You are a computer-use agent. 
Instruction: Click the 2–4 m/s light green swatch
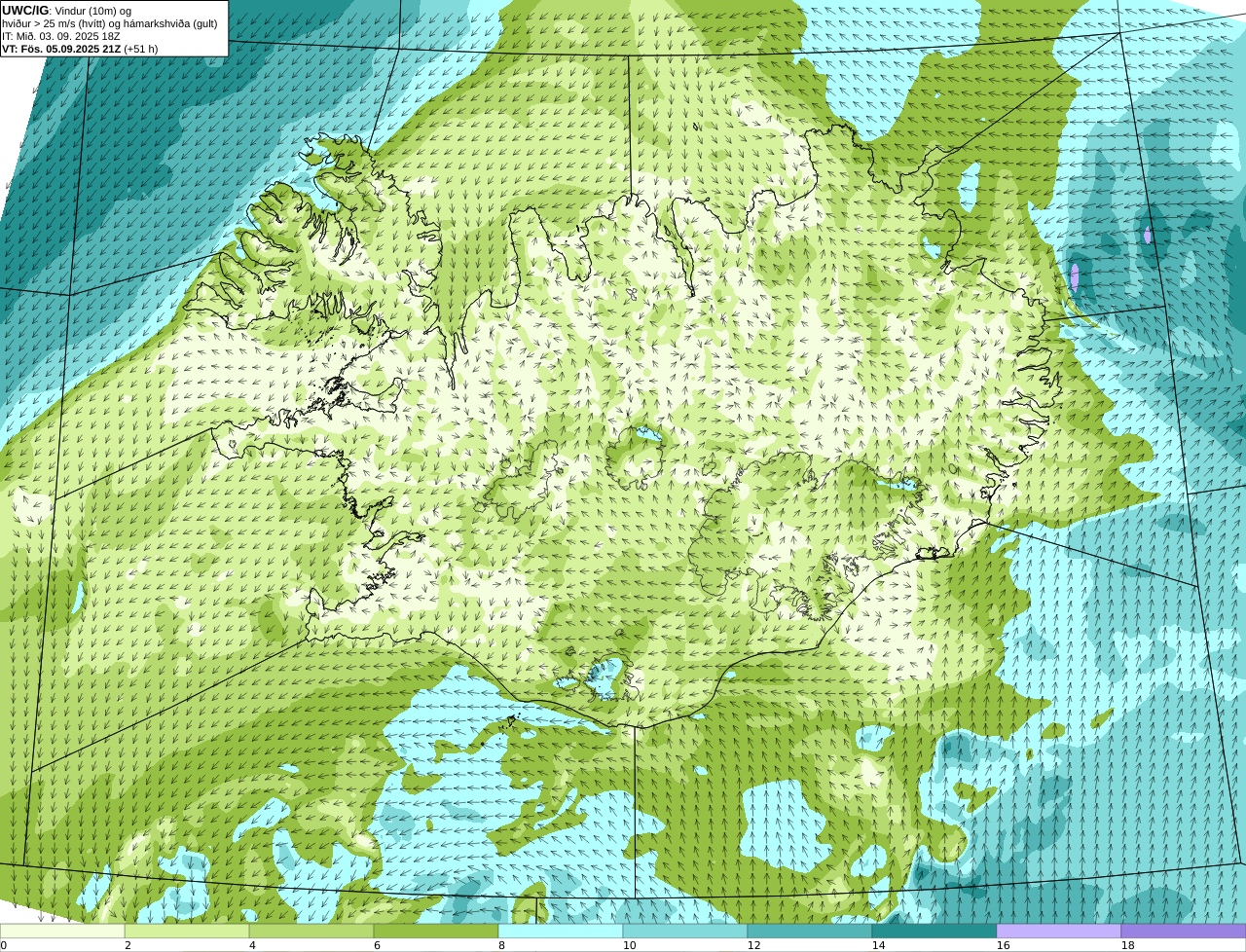pos(187,931)
